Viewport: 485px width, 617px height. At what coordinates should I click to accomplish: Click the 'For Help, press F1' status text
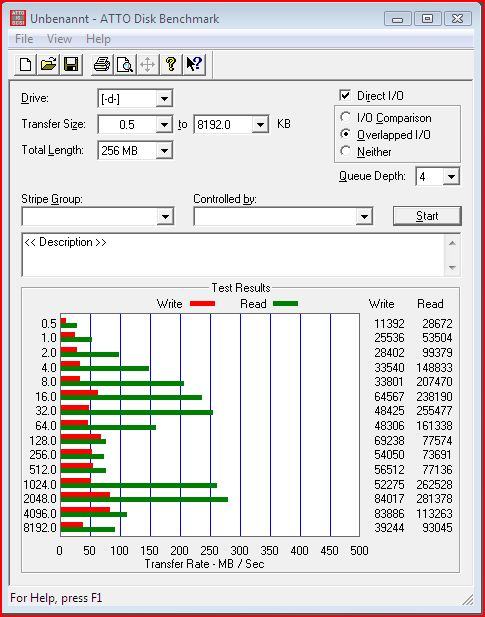[56, 598]
